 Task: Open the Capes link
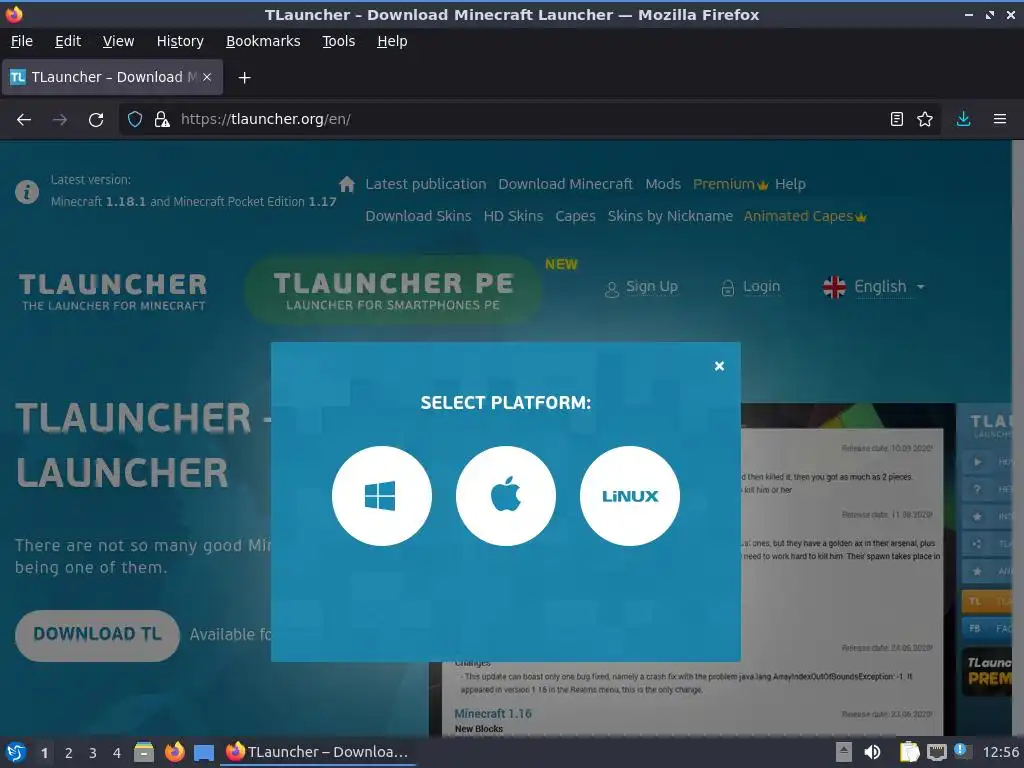click(575, 216)
